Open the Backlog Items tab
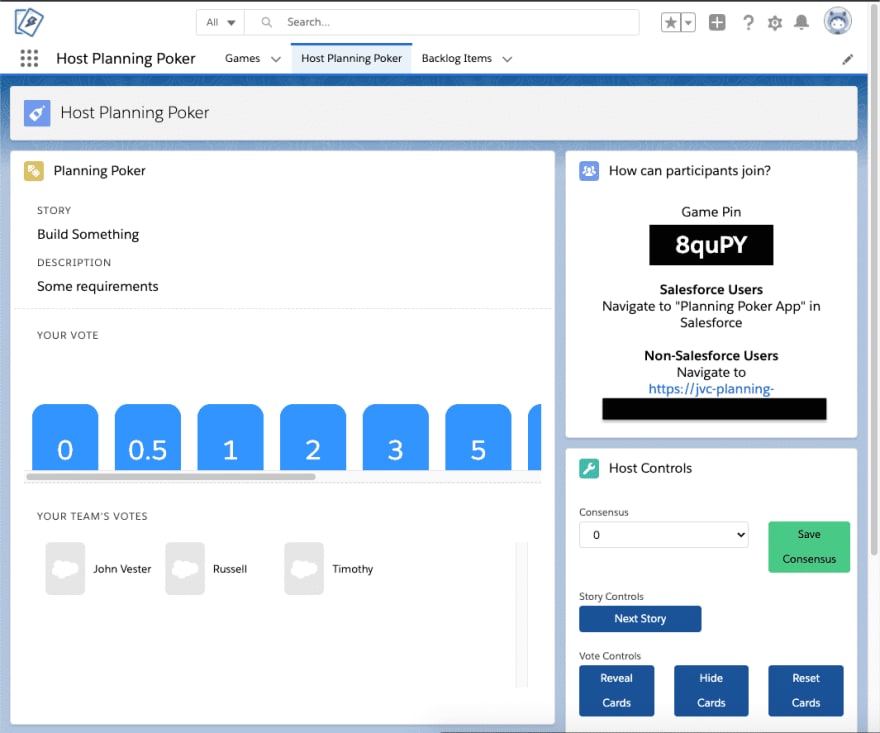Image resolution: width=880 pixels, height=733 pixels. pos(456,58)
